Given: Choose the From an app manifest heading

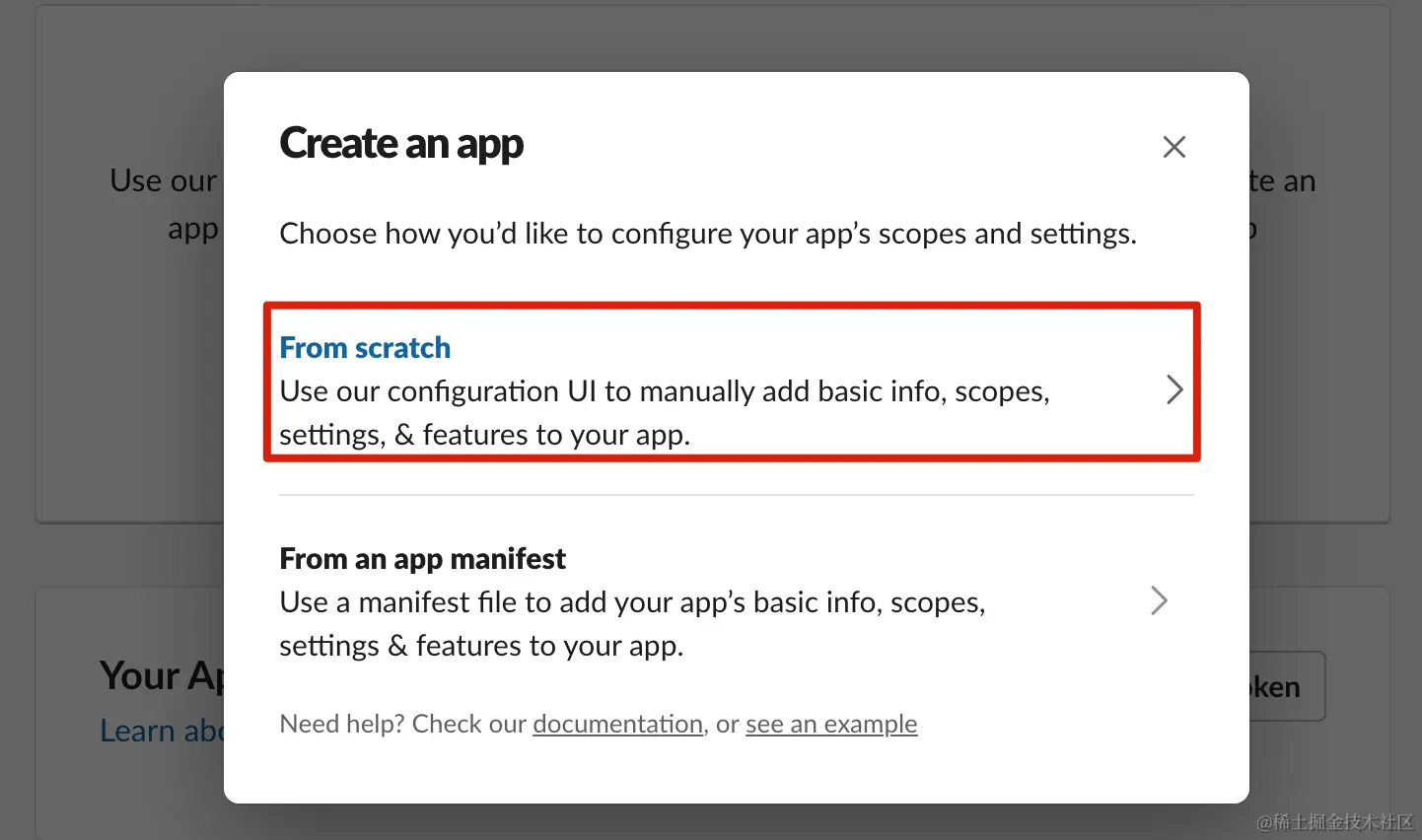Looking at the screenshot, I should coord(422,559).
